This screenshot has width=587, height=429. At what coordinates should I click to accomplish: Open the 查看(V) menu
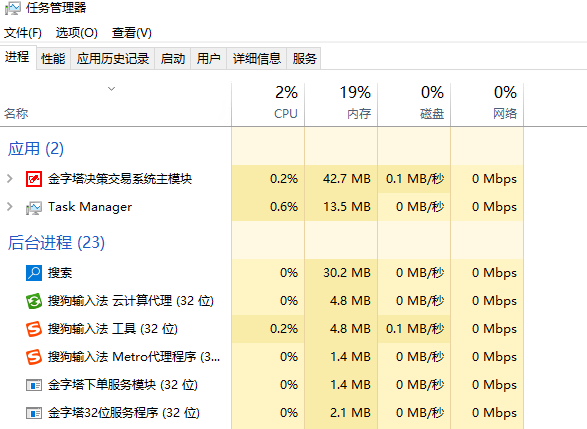pyautogui.click(x=132, y=33)
